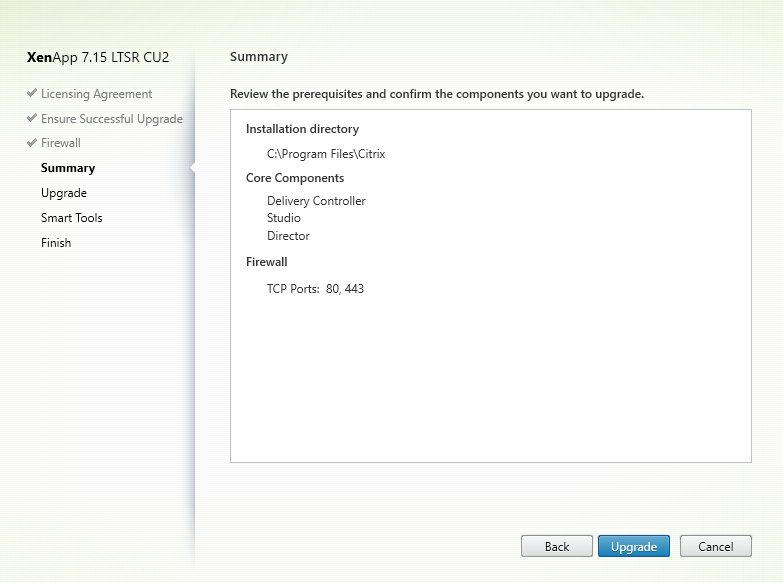
Task: Cancel the installer with the Cancel button
Action: (x=715, y=546)
